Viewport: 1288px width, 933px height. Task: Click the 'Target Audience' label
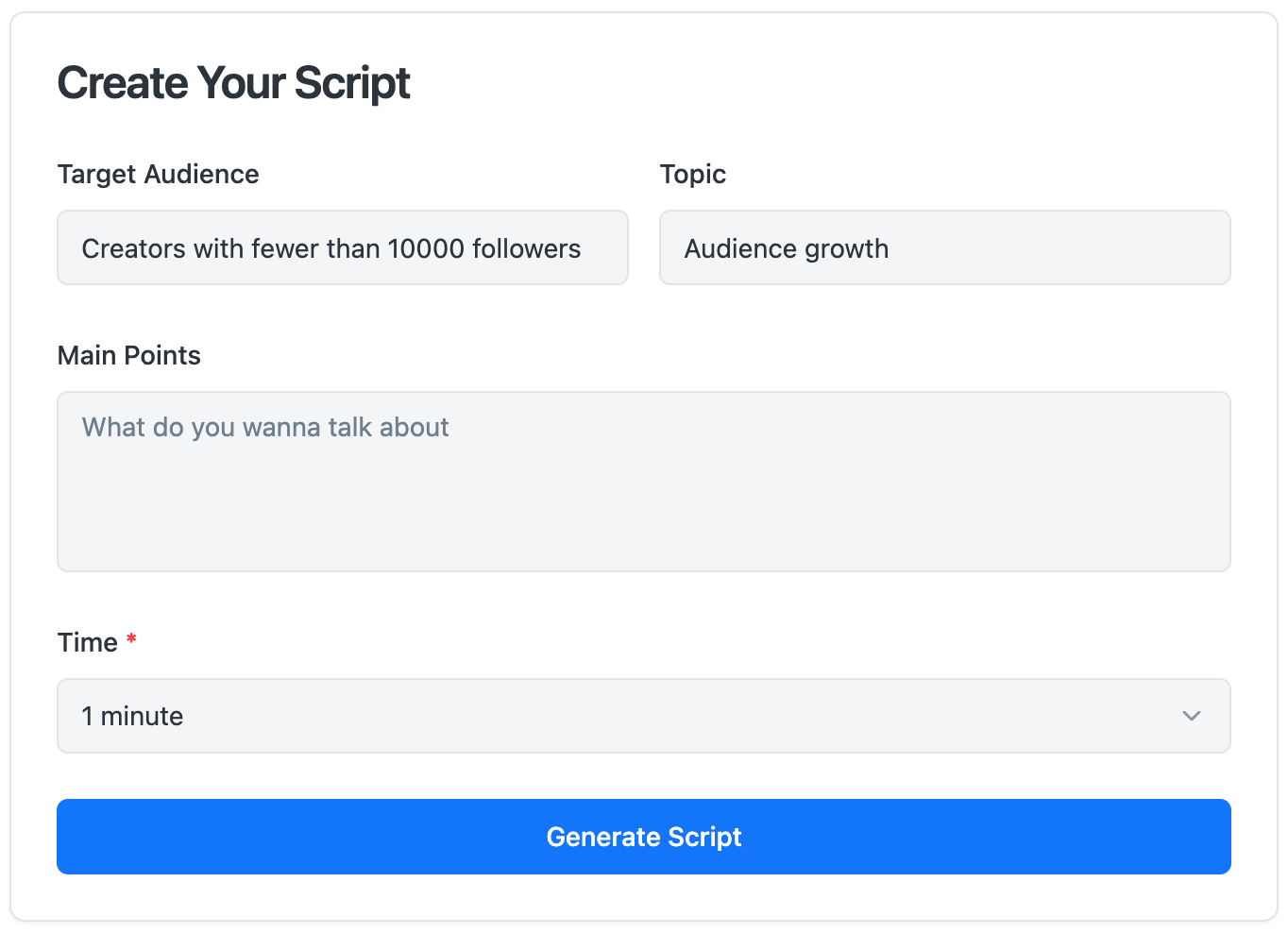coord(158,174)
